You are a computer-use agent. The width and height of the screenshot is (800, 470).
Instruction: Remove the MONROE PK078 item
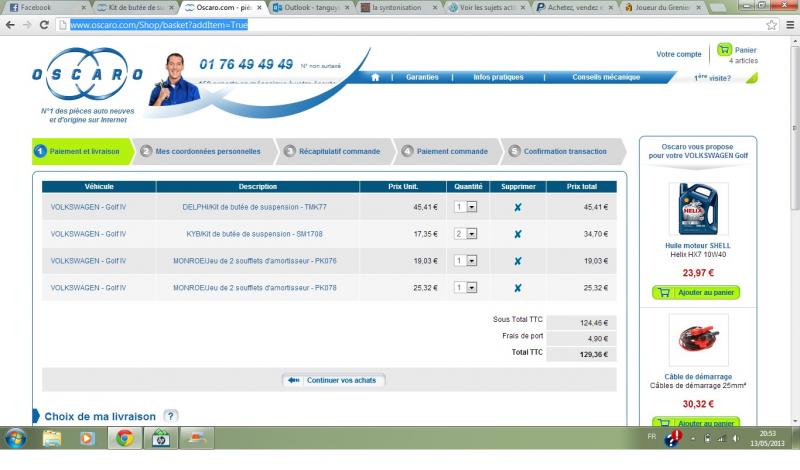click(518, 288)
